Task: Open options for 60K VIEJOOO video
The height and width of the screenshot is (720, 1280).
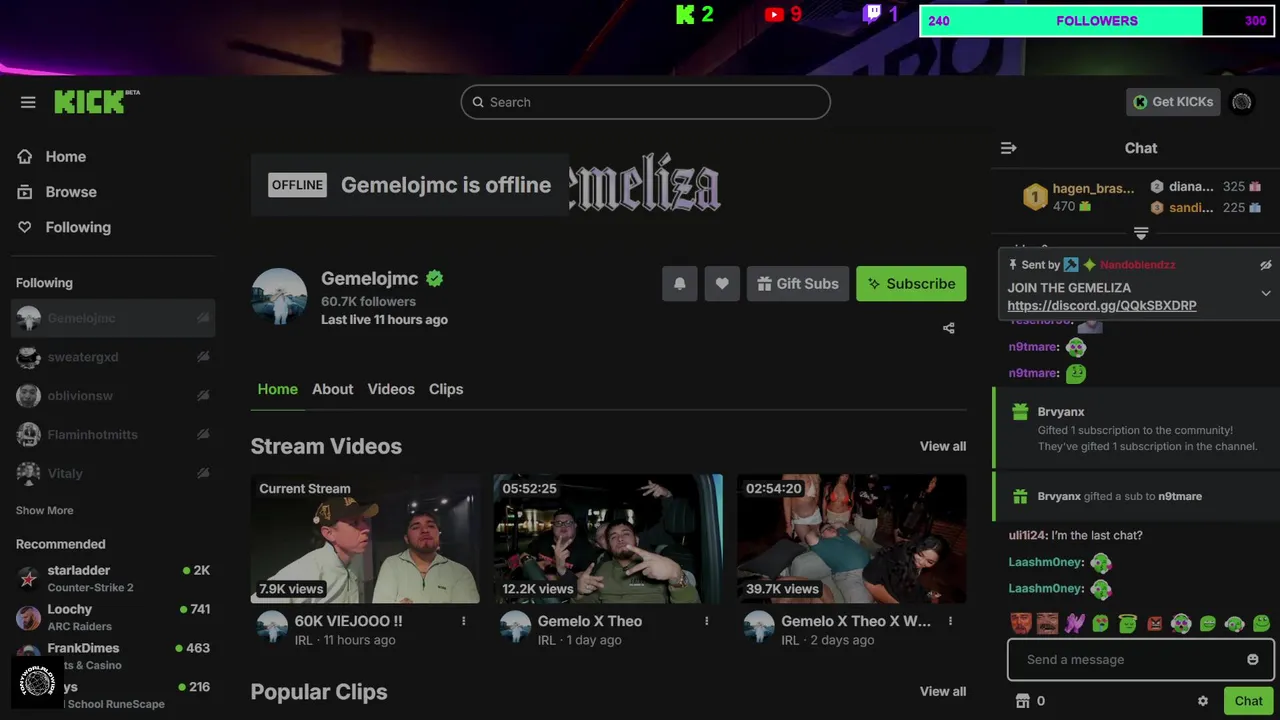Action: tap(463, 621)
